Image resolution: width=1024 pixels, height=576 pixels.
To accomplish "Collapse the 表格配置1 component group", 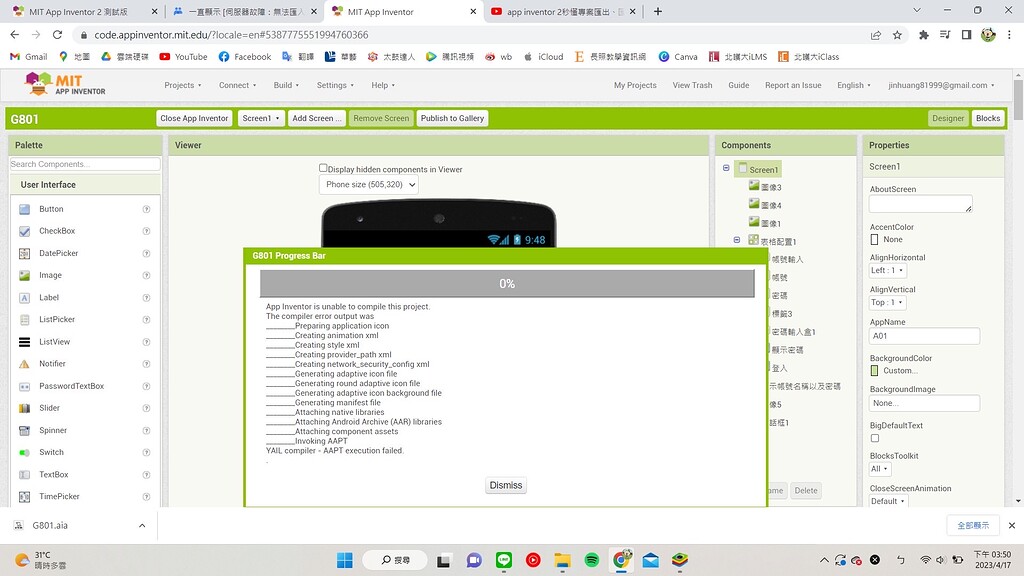I will [737, 240].
